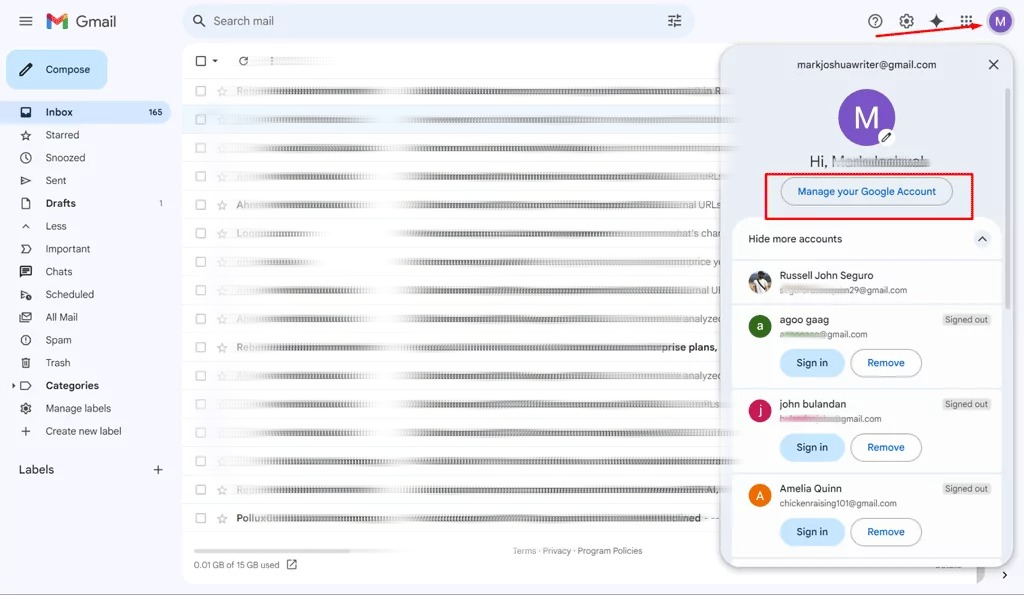Show search options filter icon

[x=675, y=21]
